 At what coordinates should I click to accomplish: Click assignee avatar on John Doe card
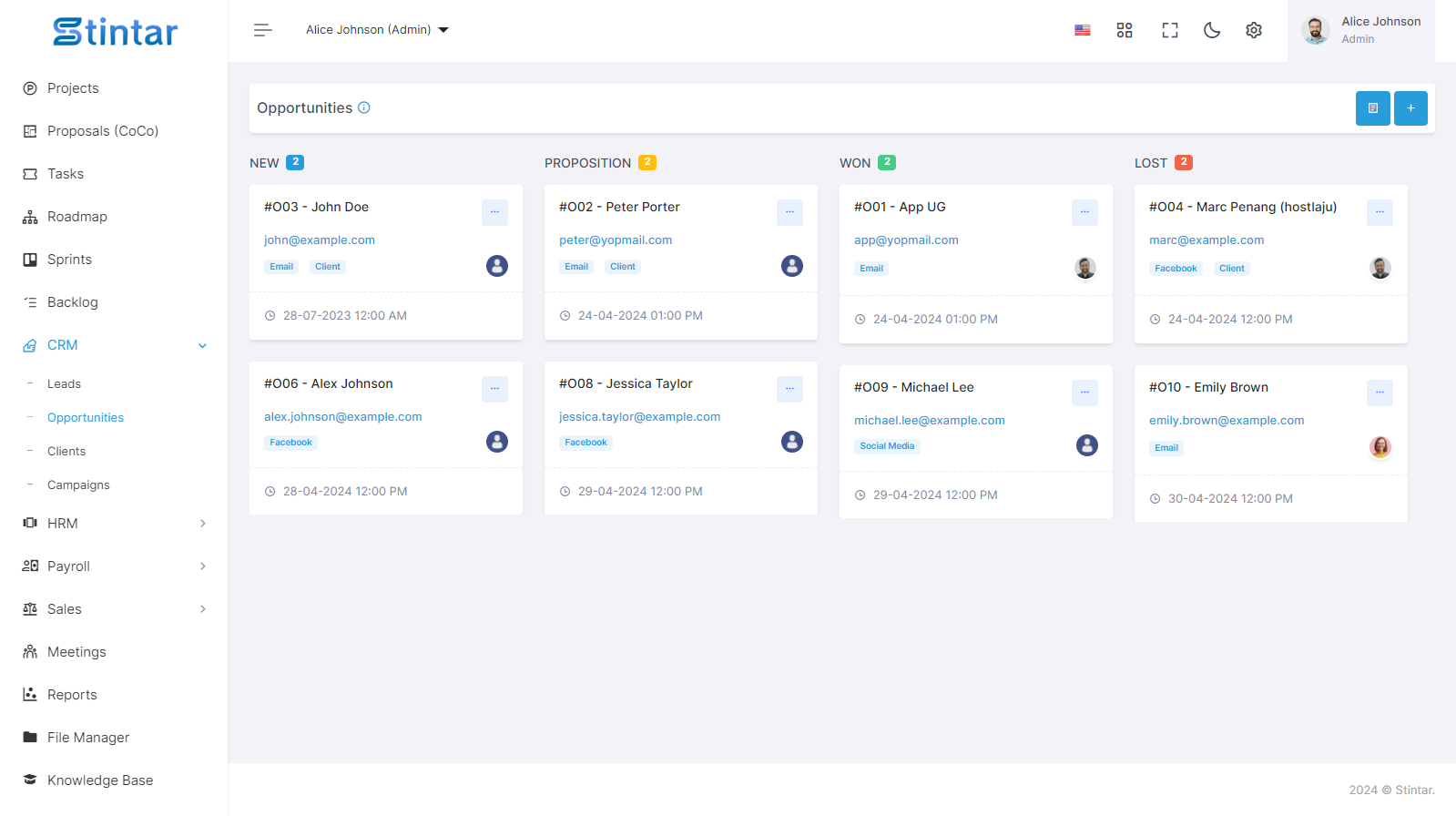pyautogui.click(x=497, y=266)
